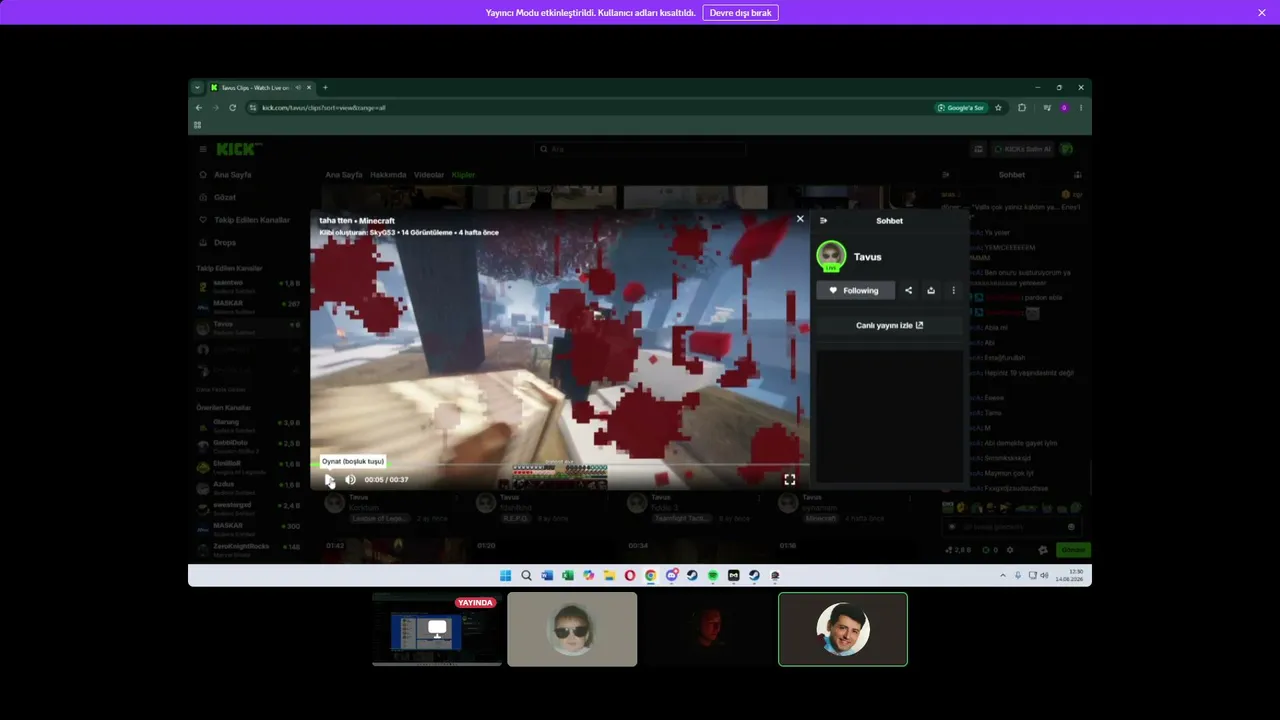The height and width of the screenshot is (720, 1280).
Task: Click the Canlı yayını izle button
Action: click(889, 325)
